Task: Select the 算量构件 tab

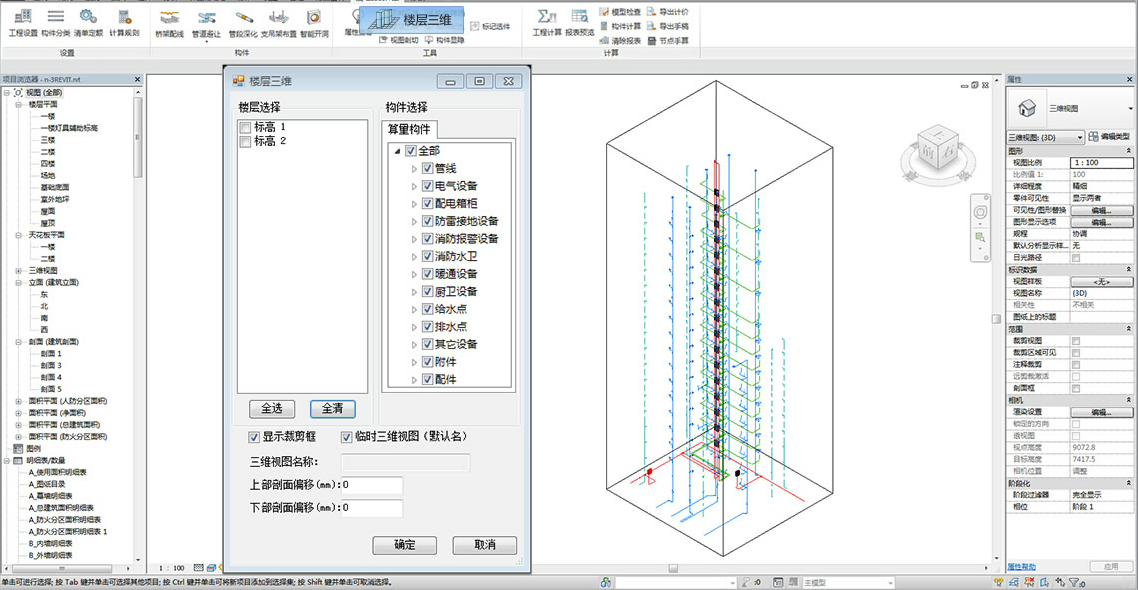Action: (x=409, y=129)
